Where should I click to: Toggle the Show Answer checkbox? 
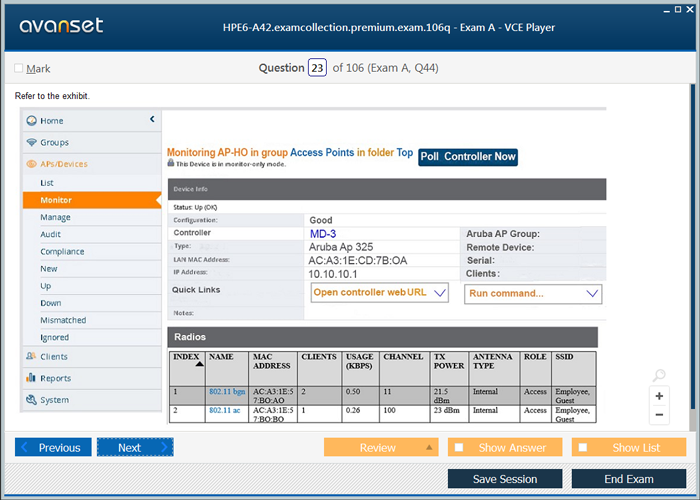[x=458, y=447]
